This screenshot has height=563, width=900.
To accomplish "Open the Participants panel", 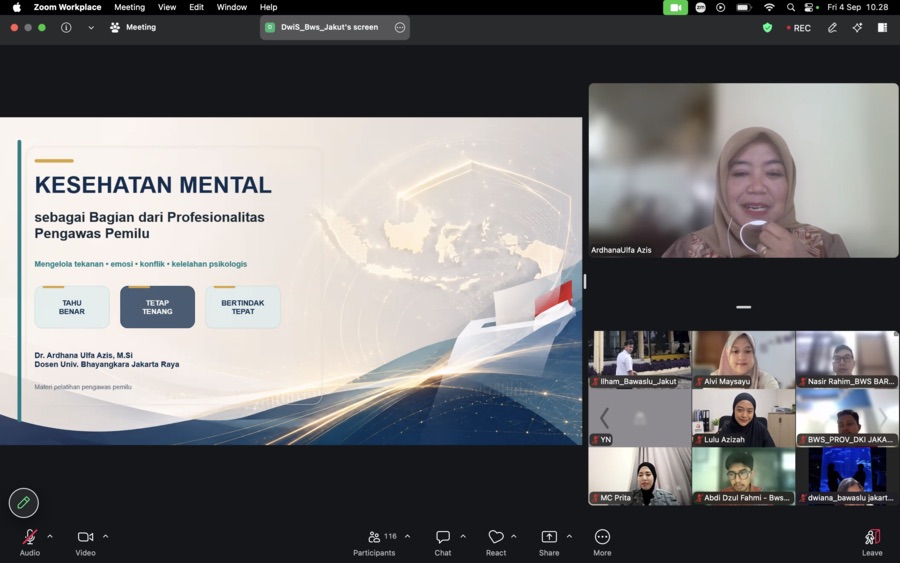I will click(374, 542).
